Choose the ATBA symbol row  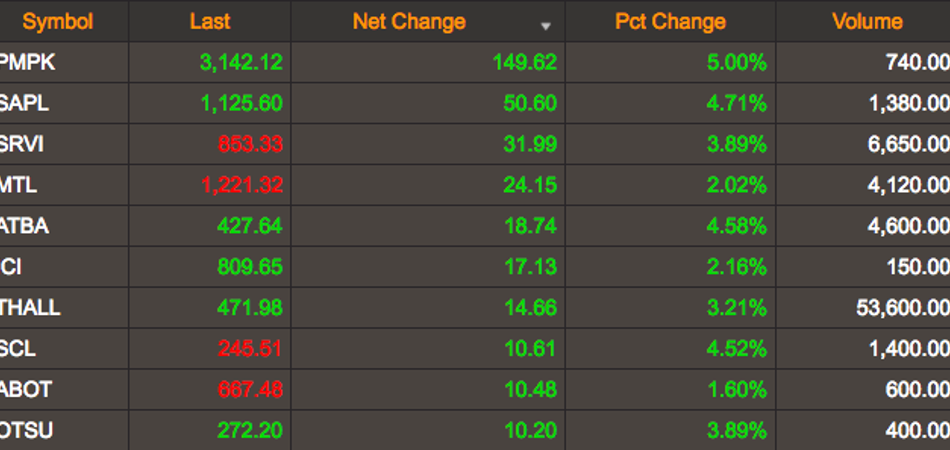point(475,226)
